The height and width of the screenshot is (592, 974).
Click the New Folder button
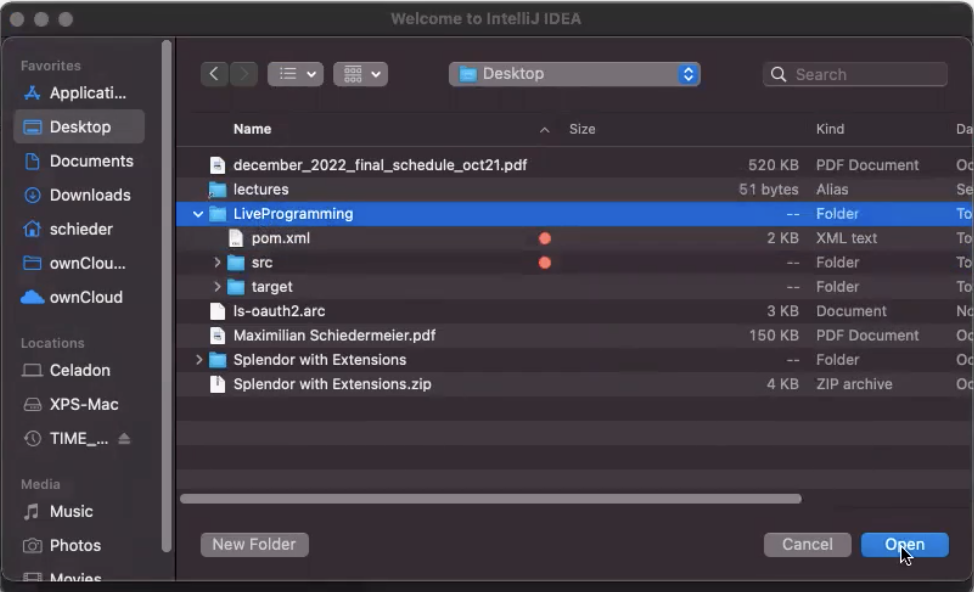pos(254,544)
